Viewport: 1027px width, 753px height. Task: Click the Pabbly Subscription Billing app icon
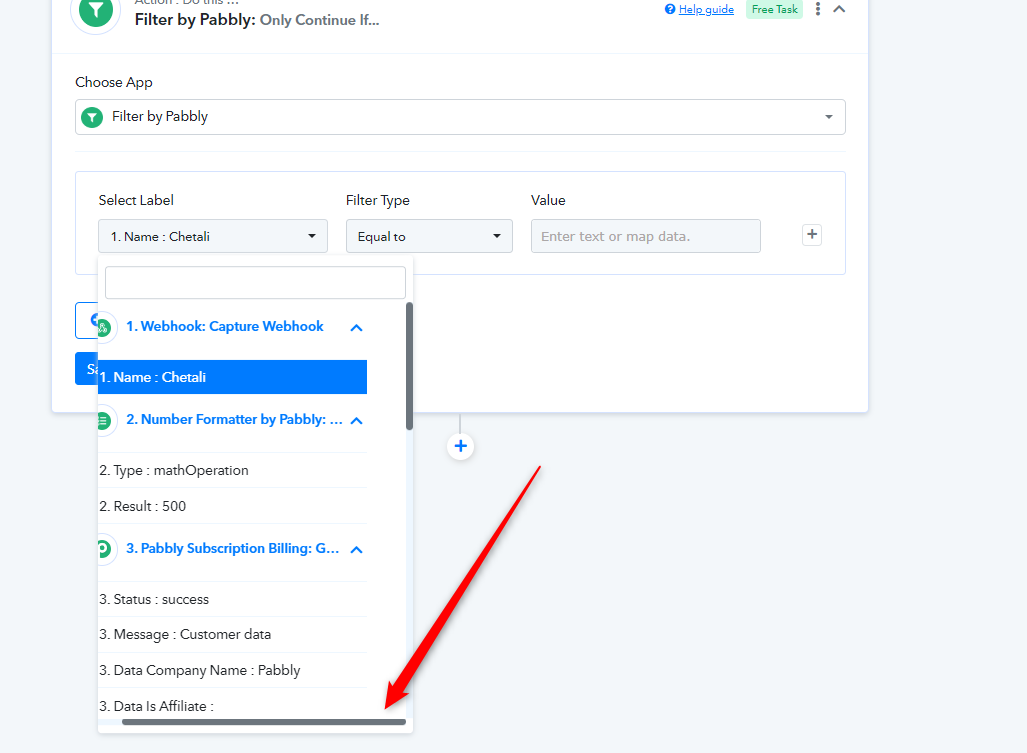pos(105,549)
